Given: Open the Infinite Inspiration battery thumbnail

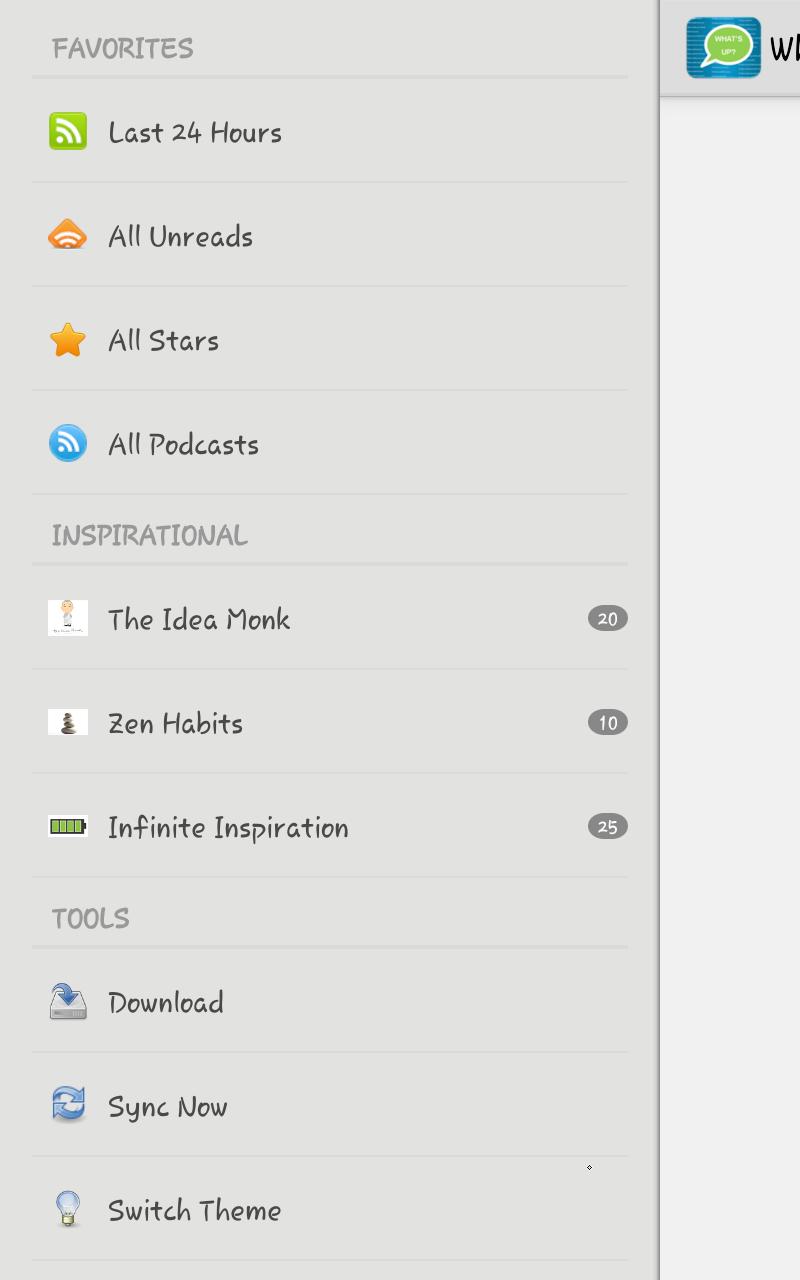Looking at the screenshot, I should (68, 826).
